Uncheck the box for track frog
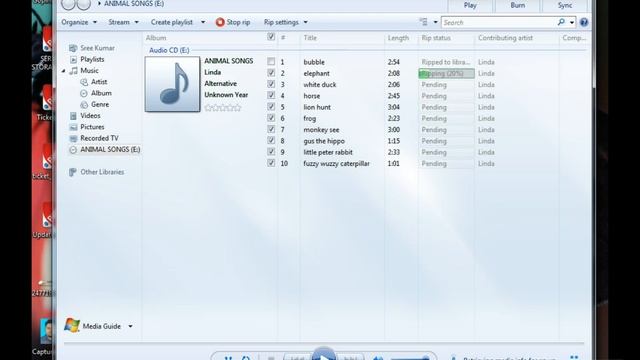This screenshot has width=640, height=360. [271, 118]
